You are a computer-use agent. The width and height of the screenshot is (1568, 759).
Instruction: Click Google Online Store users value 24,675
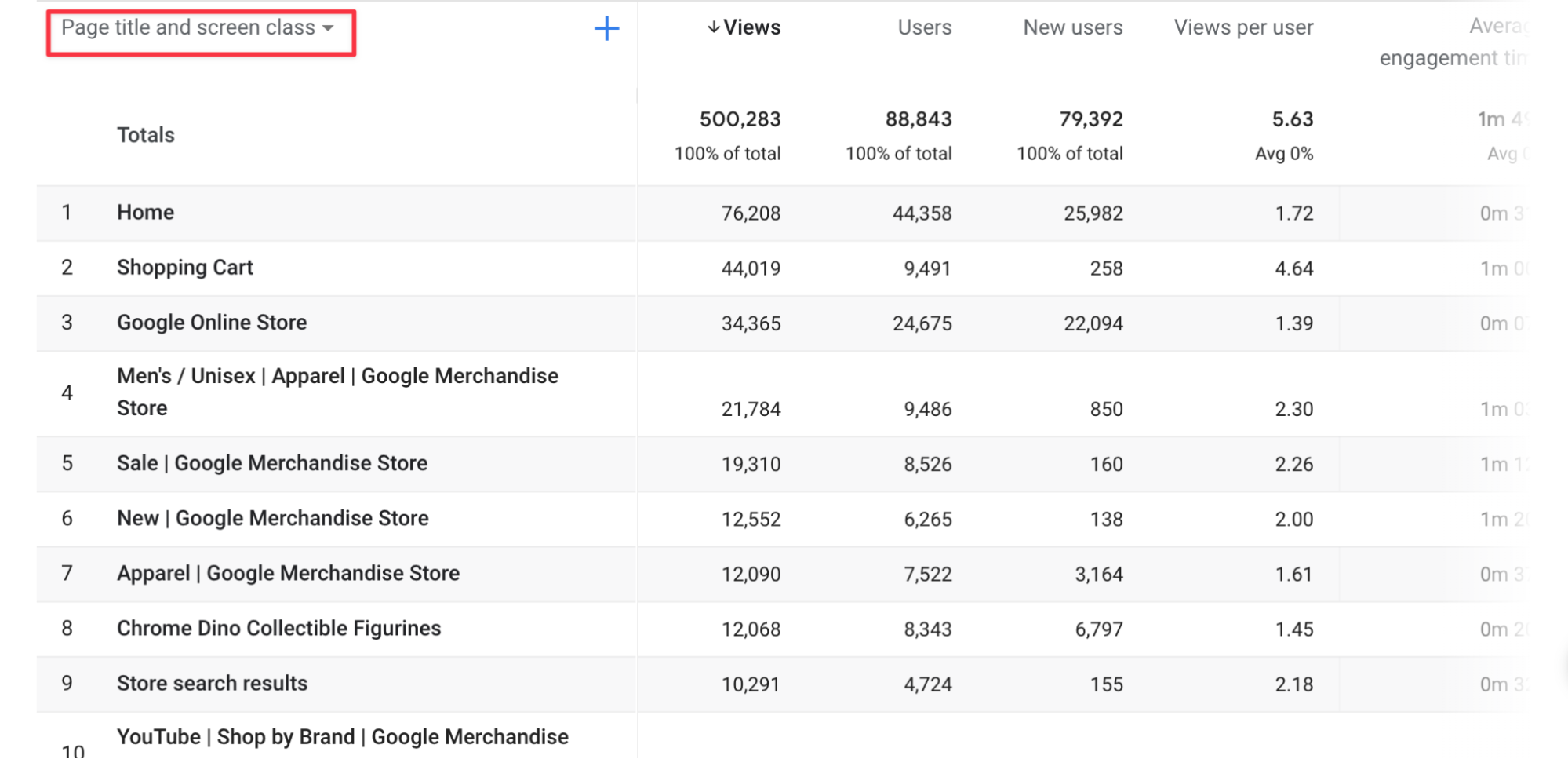(x=922, y=323)
